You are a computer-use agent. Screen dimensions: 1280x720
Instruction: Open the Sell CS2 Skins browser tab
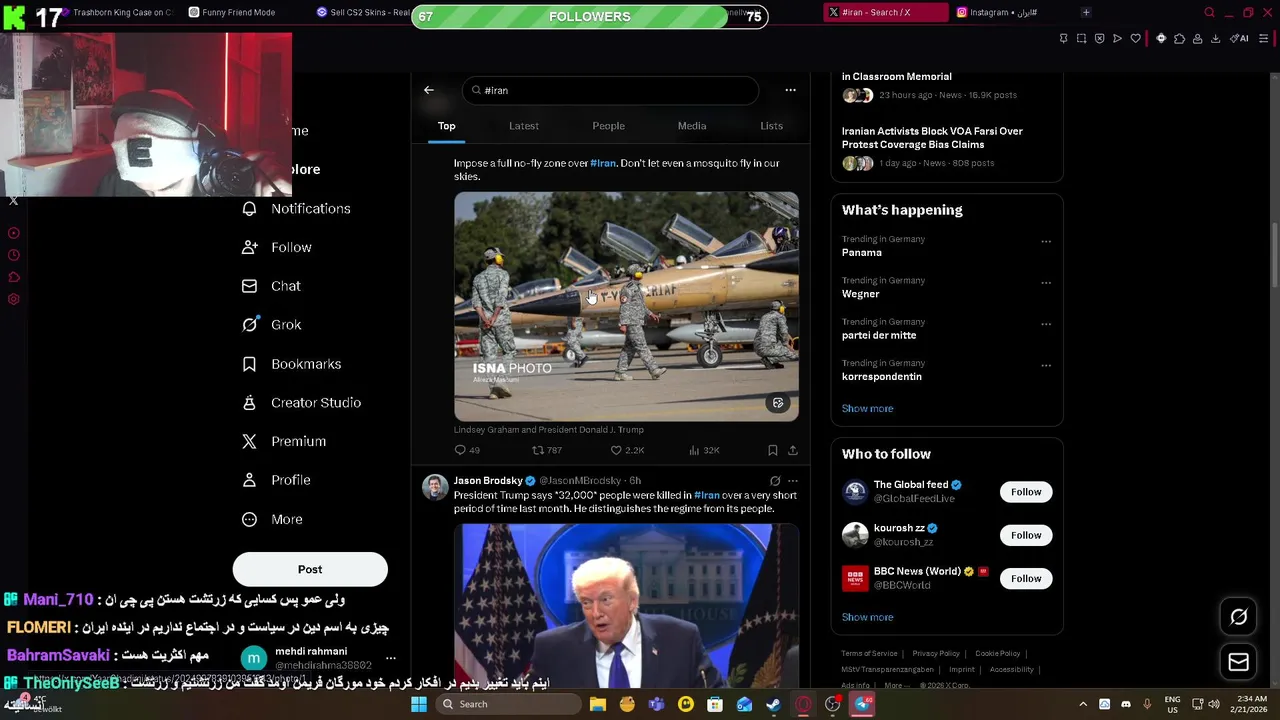(363, 12)
